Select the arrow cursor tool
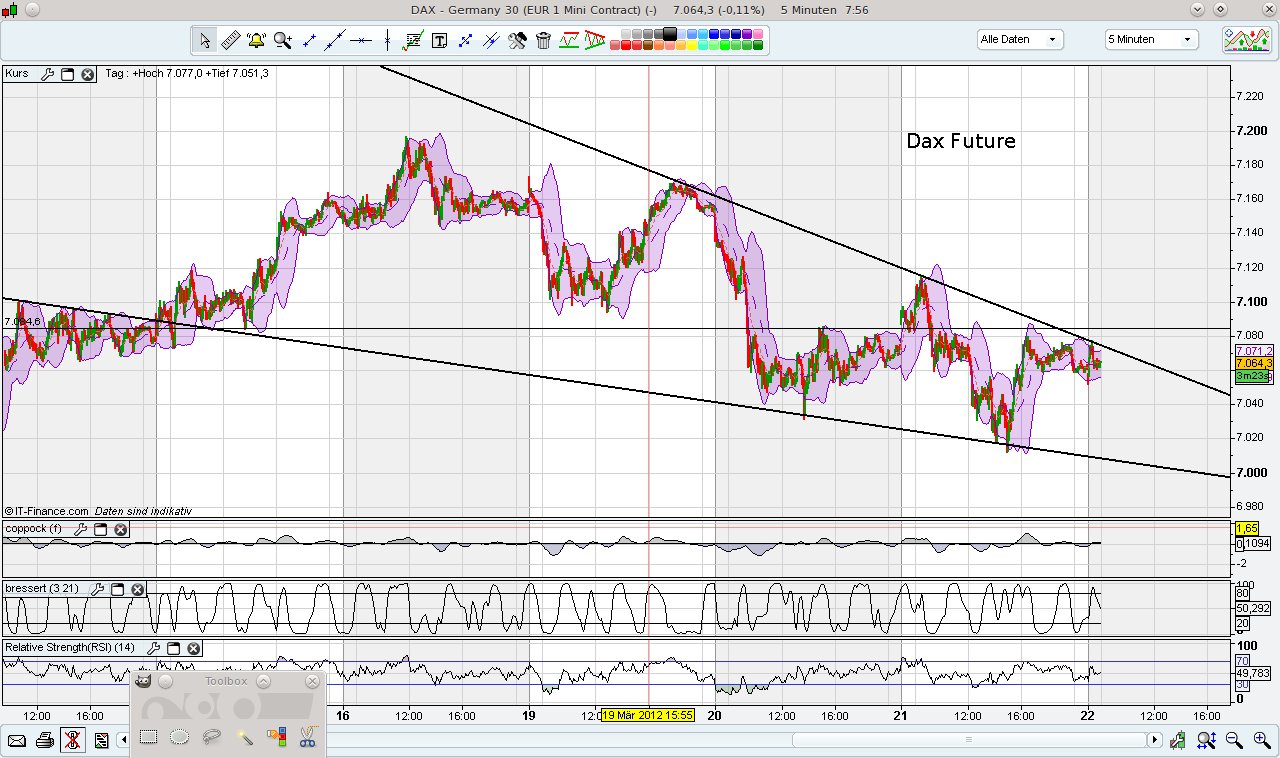The width and height of the screenshot is (1280, 758). [205, 41]
